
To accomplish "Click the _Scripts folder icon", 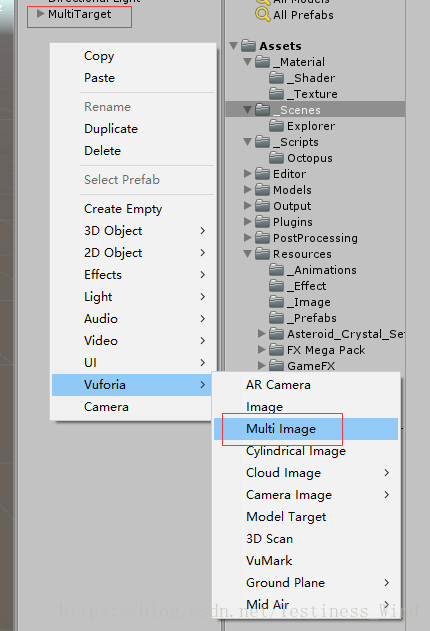I will point(262,142).
